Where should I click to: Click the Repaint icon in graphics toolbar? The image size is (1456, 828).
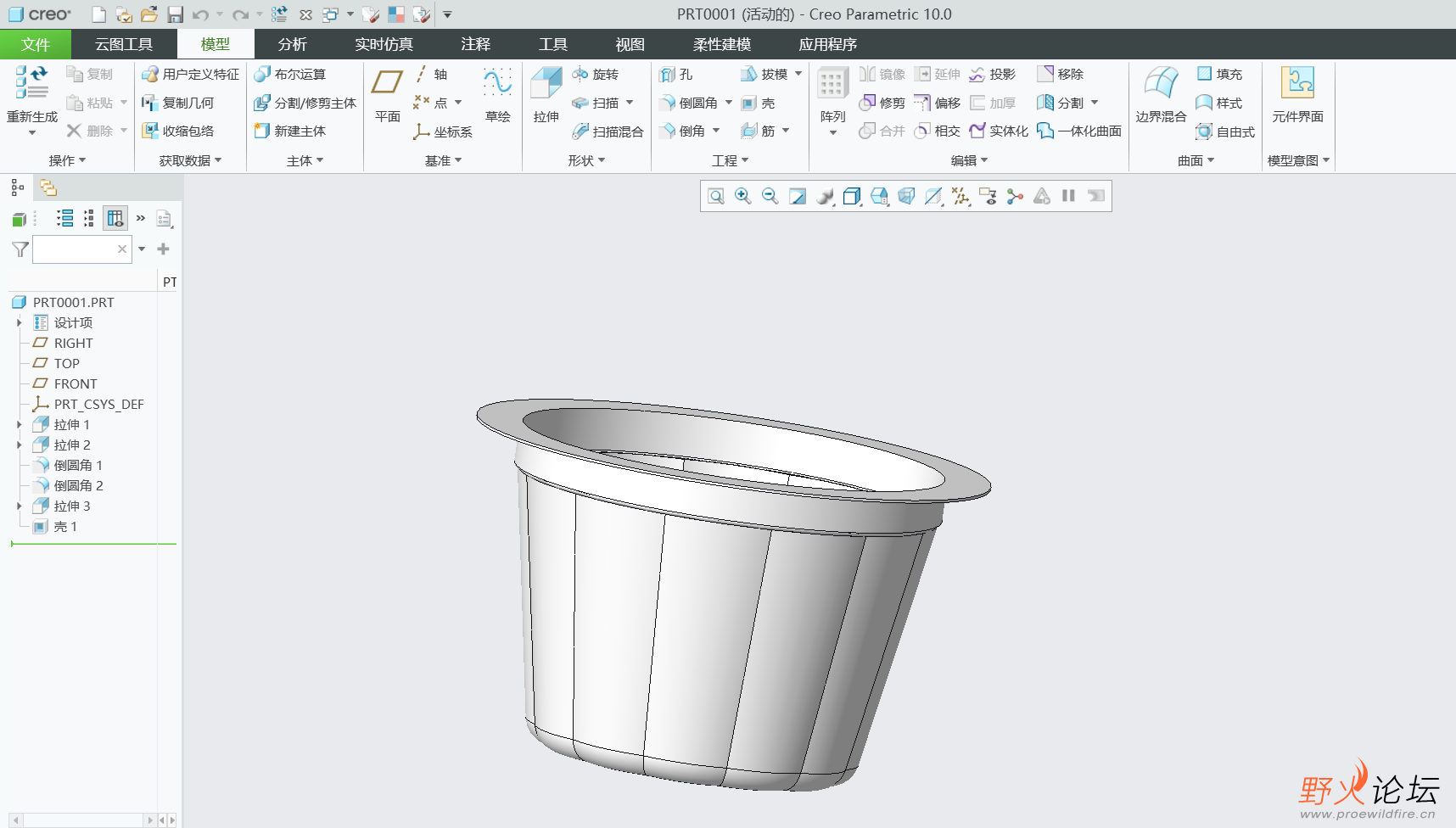(798, 196)
